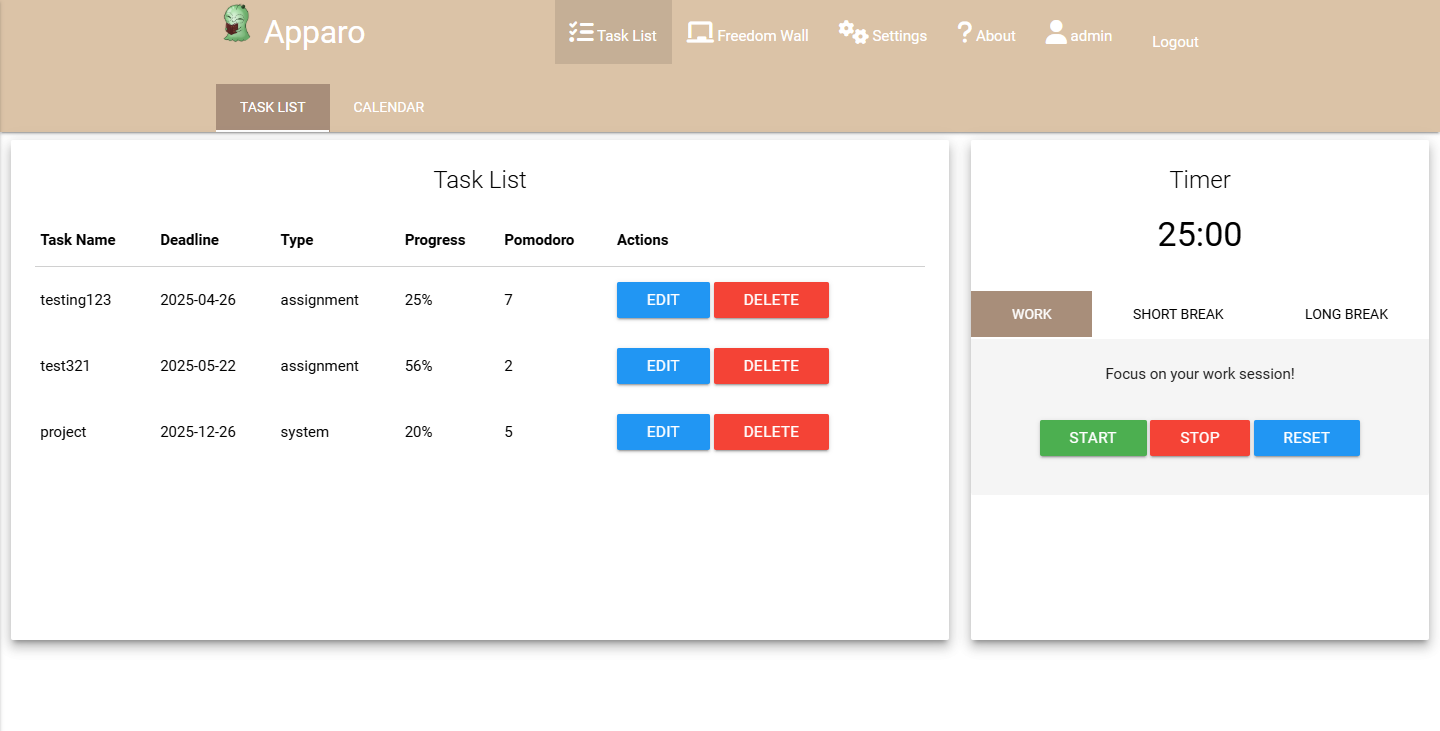Click the admin user profile icon
This screenshot has height=731, width=1440.
coord(1056,32)
